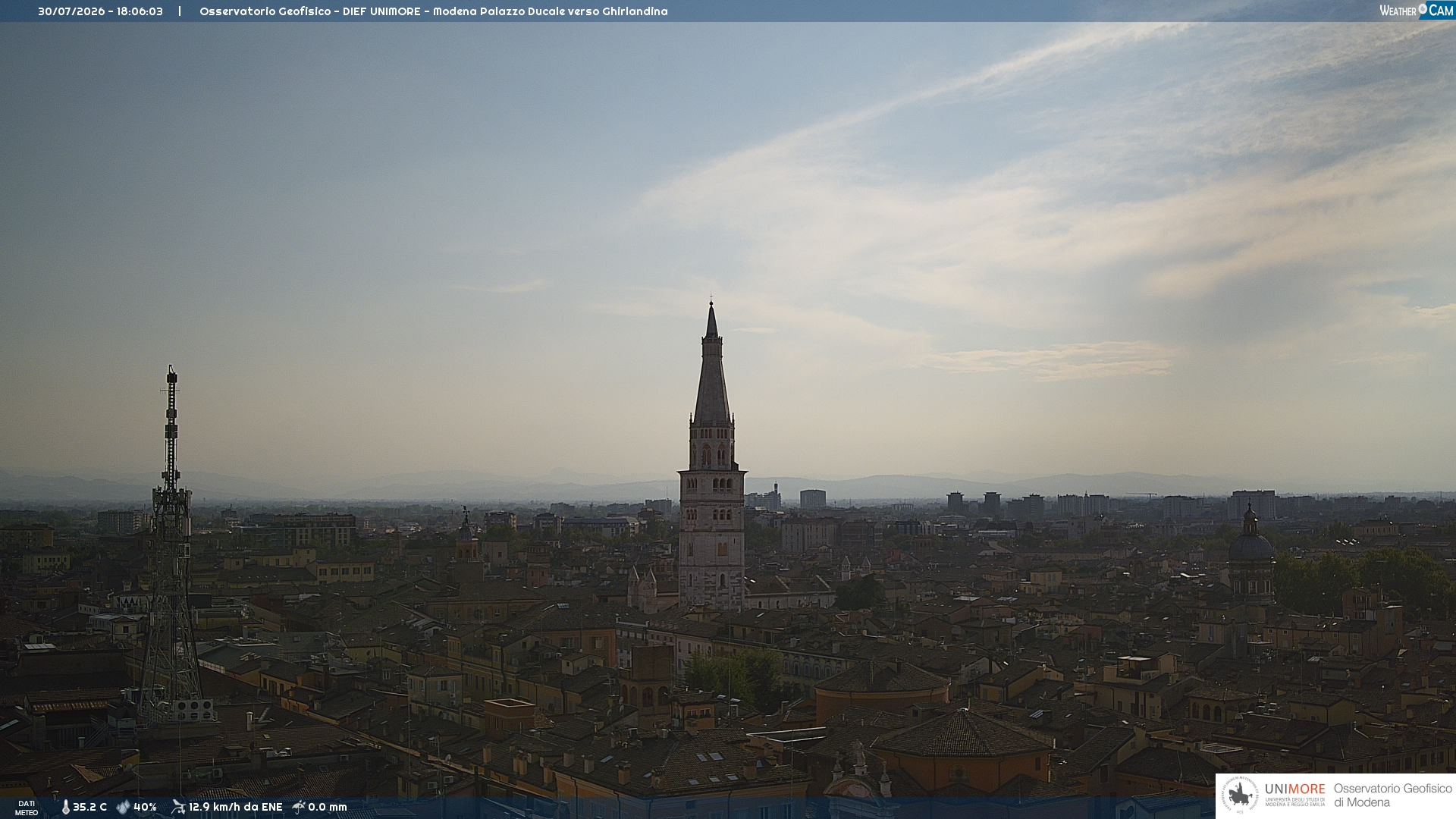Click the WeatherCam logo

1417,11
